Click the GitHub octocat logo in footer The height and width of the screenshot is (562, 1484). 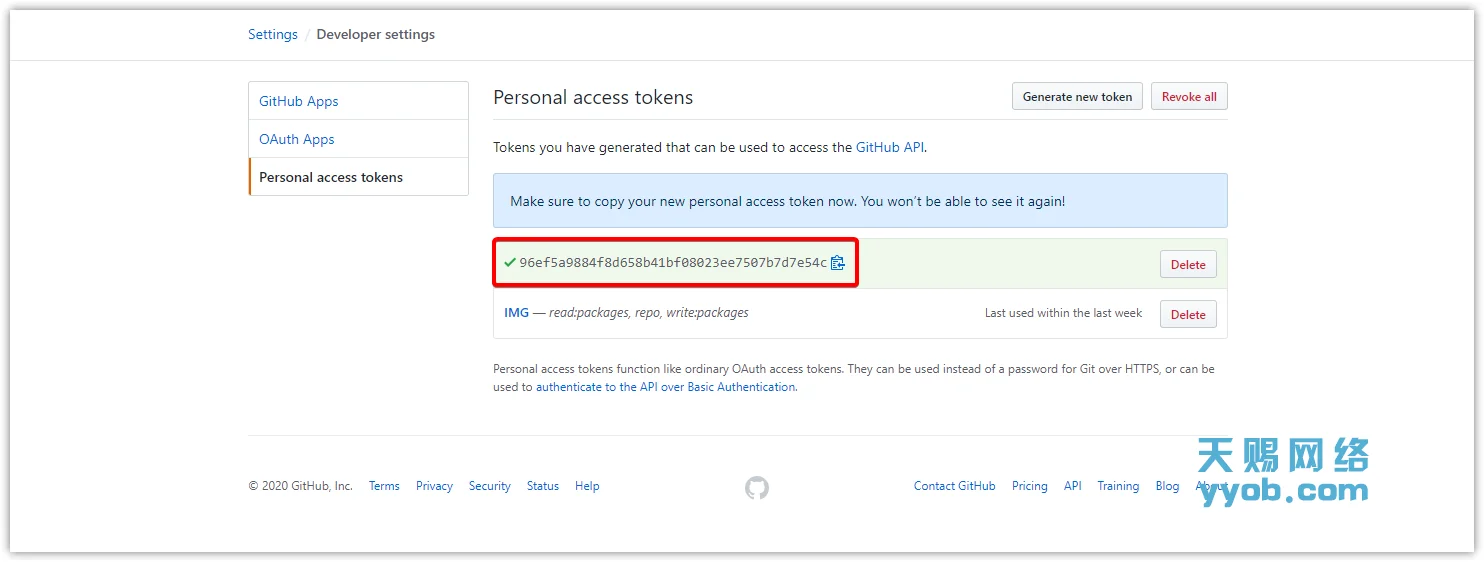[x=757, y=487]
